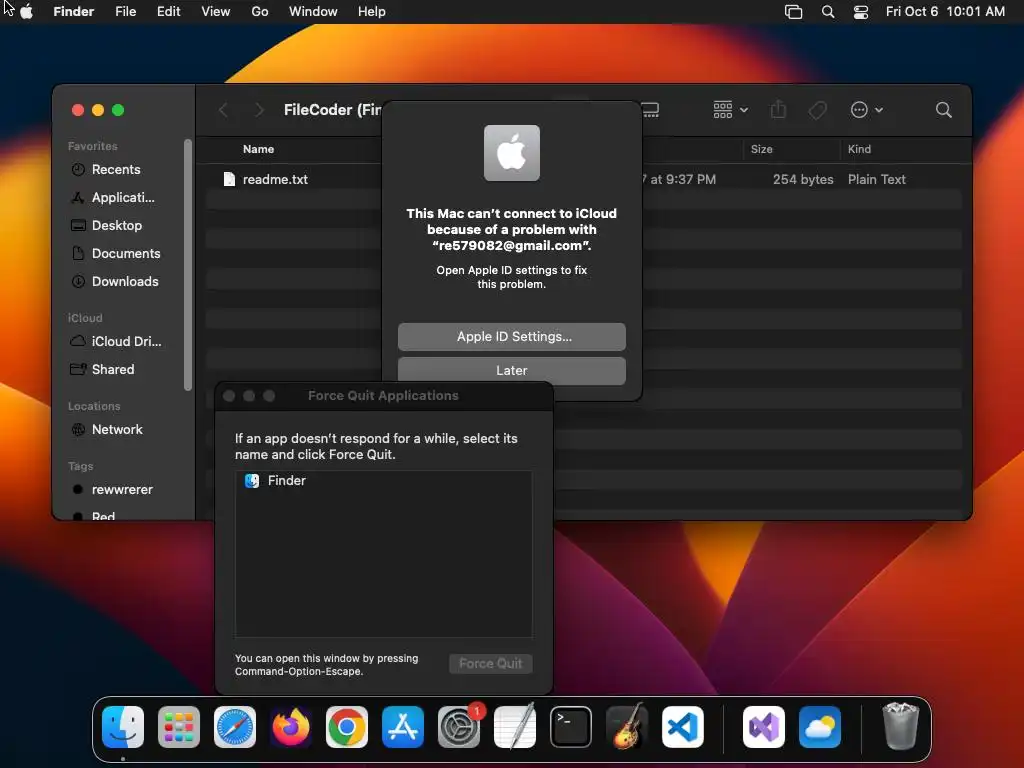
Task: Minimize the Finder window with yellow button
Action: (98, 110)
